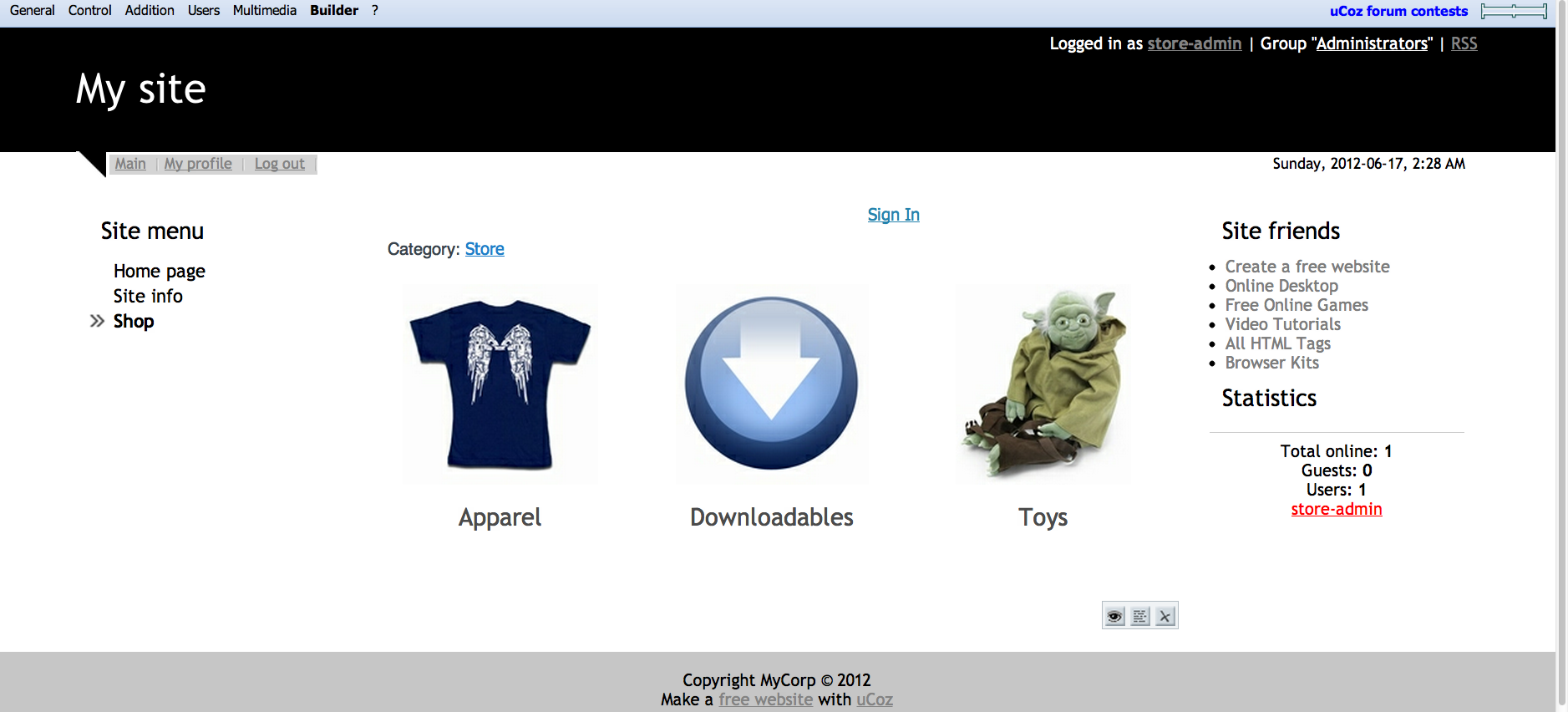1568x712 pixels.
Task: Open the Toys Yoda thumbnail
Action: [x=1043, y=384]
